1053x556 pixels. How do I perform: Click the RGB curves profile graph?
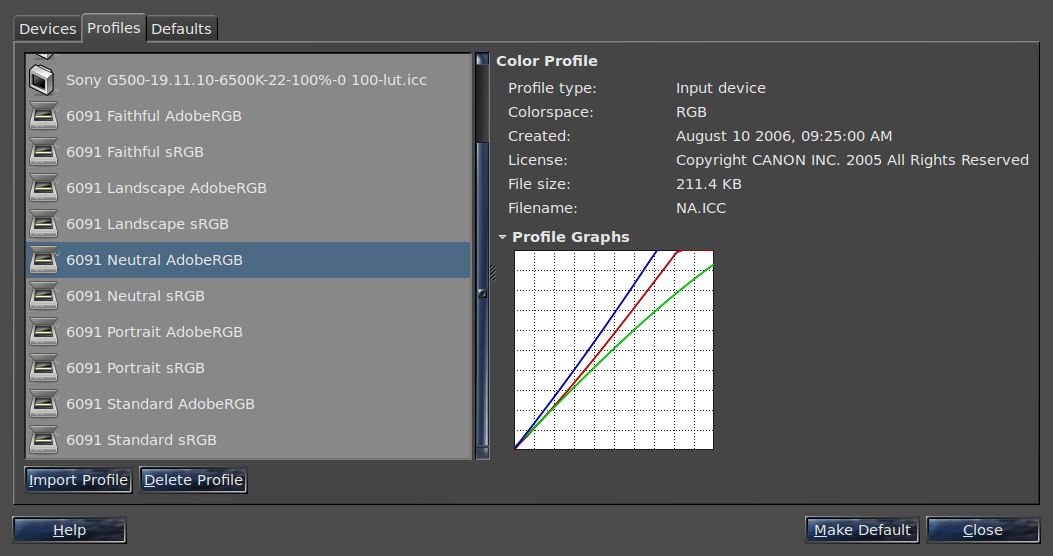[x=614, y=350]
